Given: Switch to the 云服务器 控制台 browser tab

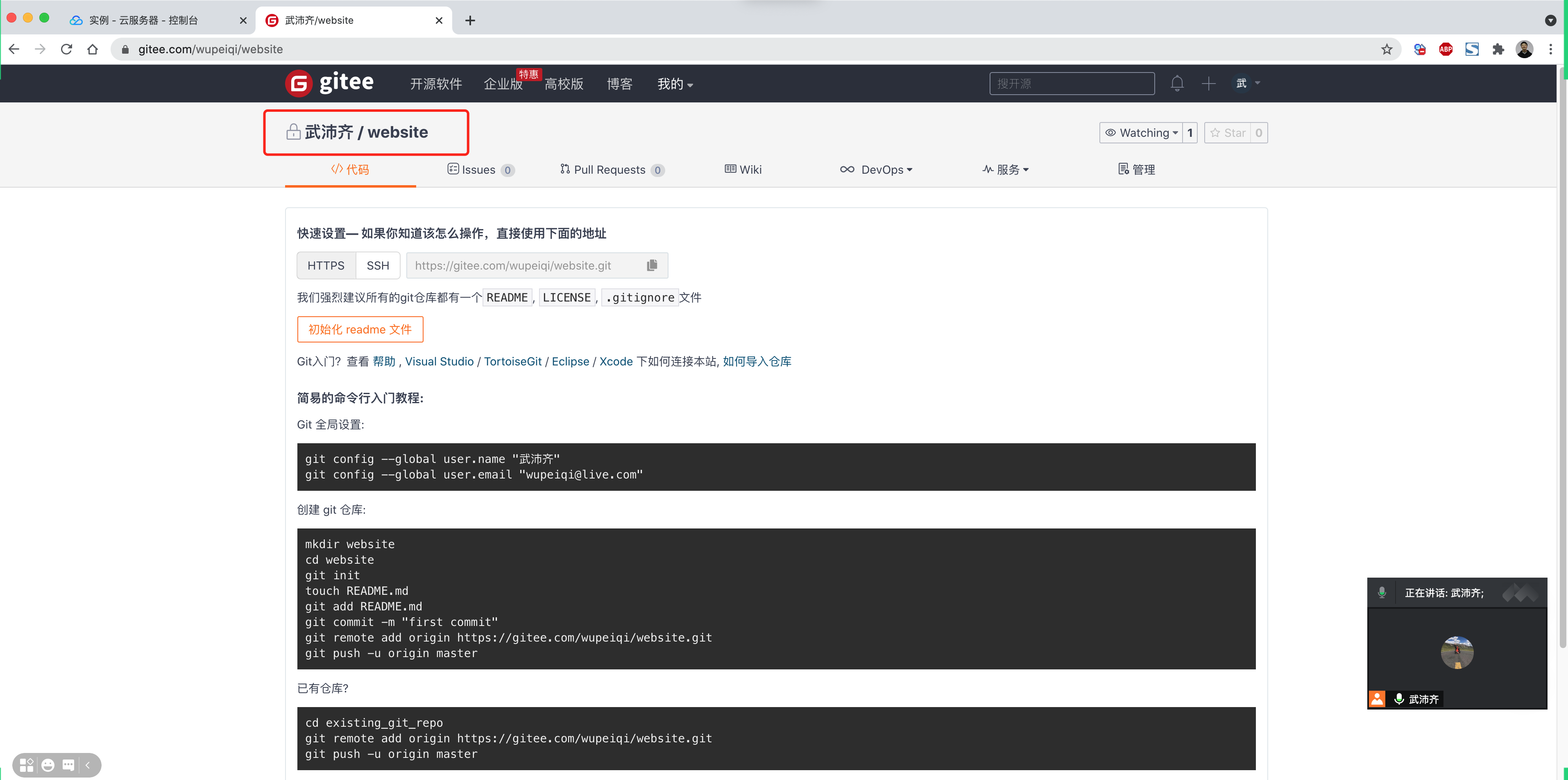Looking at the screenshot, I should point(158,21).
